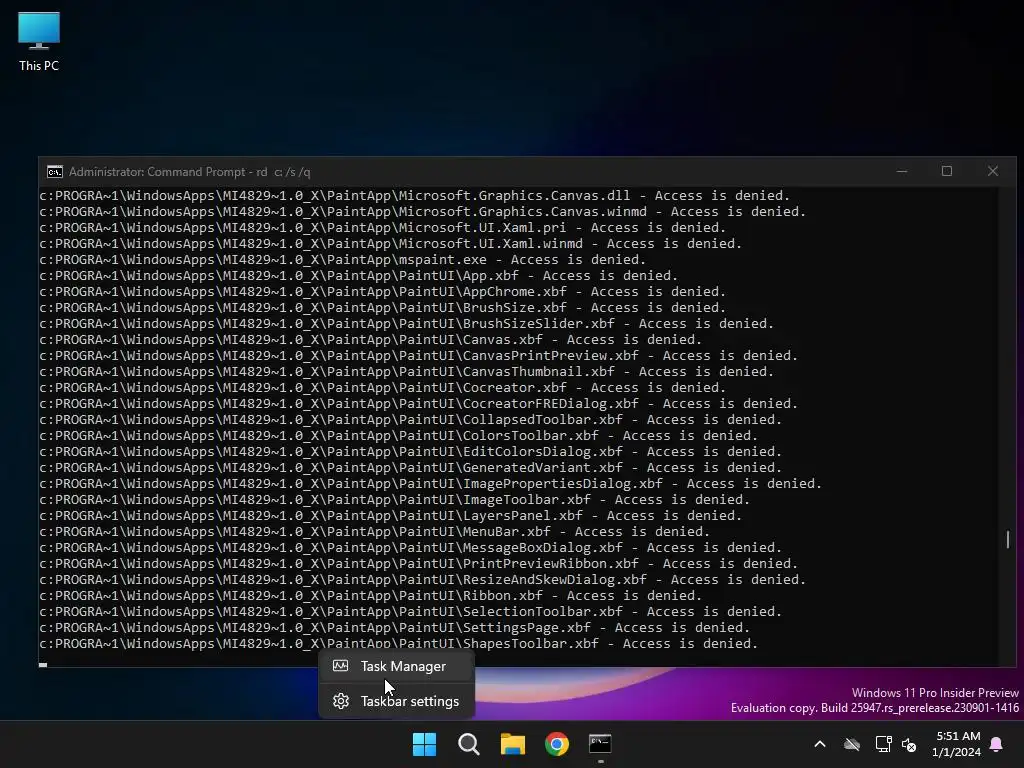Click the Command Prompt title bar icon
Viewport: 1024px width, 768px height.
[x=55, y=172]
